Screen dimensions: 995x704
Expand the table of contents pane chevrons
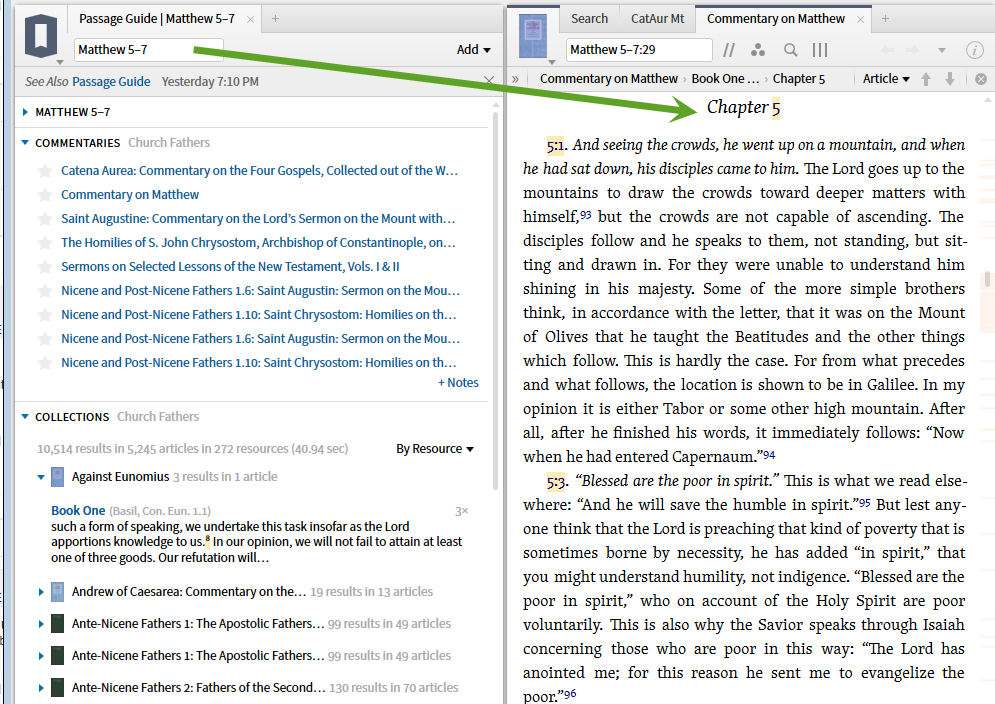point(516,79)
